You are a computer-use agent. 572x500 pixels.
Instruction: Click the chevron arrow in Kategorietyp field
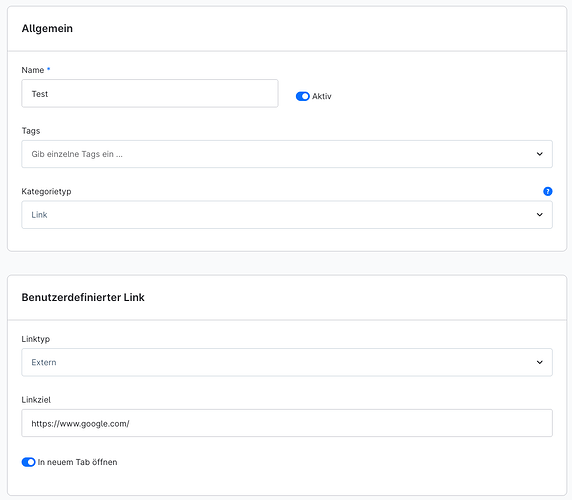[540, 215]
